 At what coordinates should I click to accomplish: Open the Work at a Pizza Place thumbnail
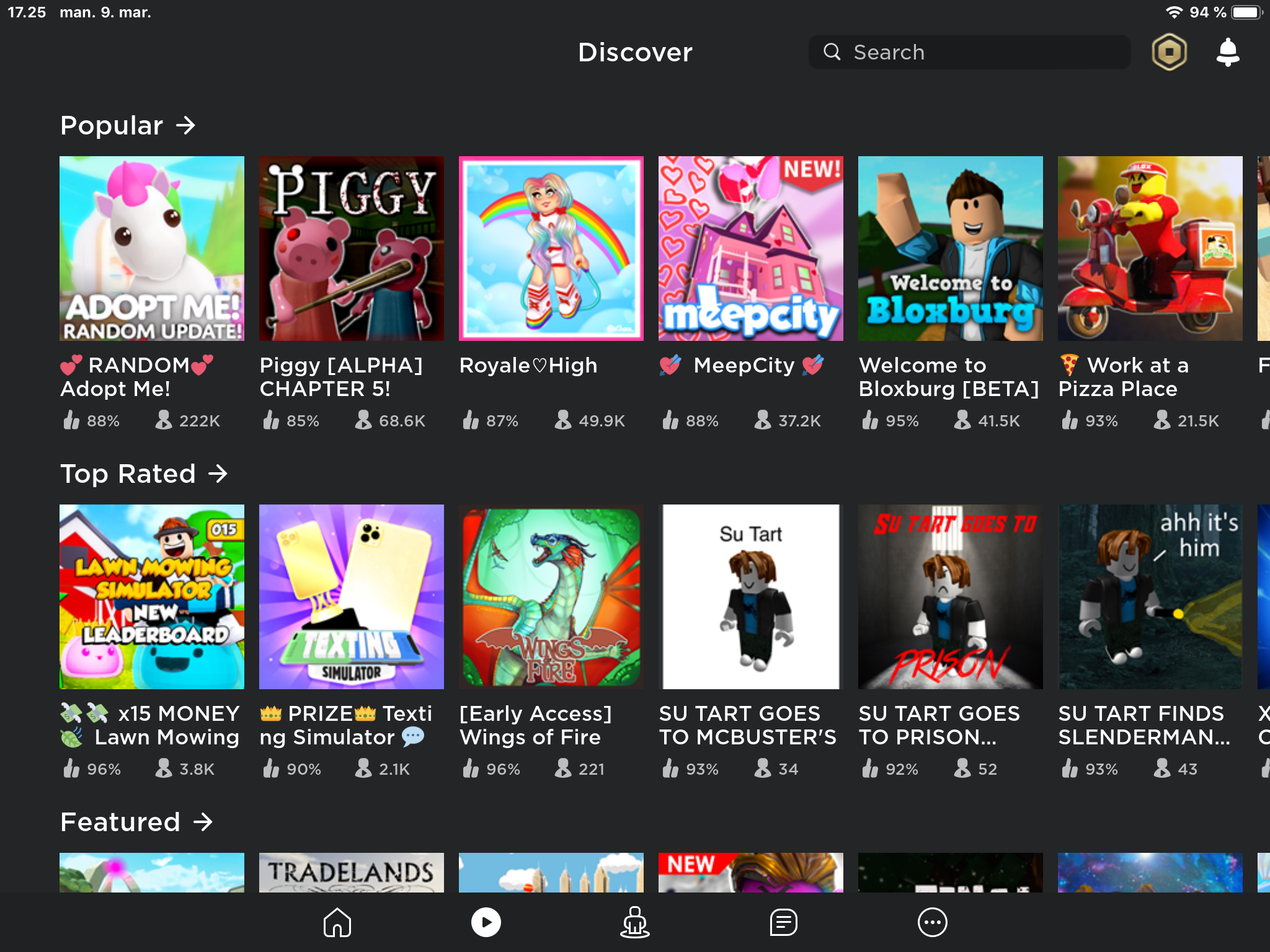(x=1150, y=249)
